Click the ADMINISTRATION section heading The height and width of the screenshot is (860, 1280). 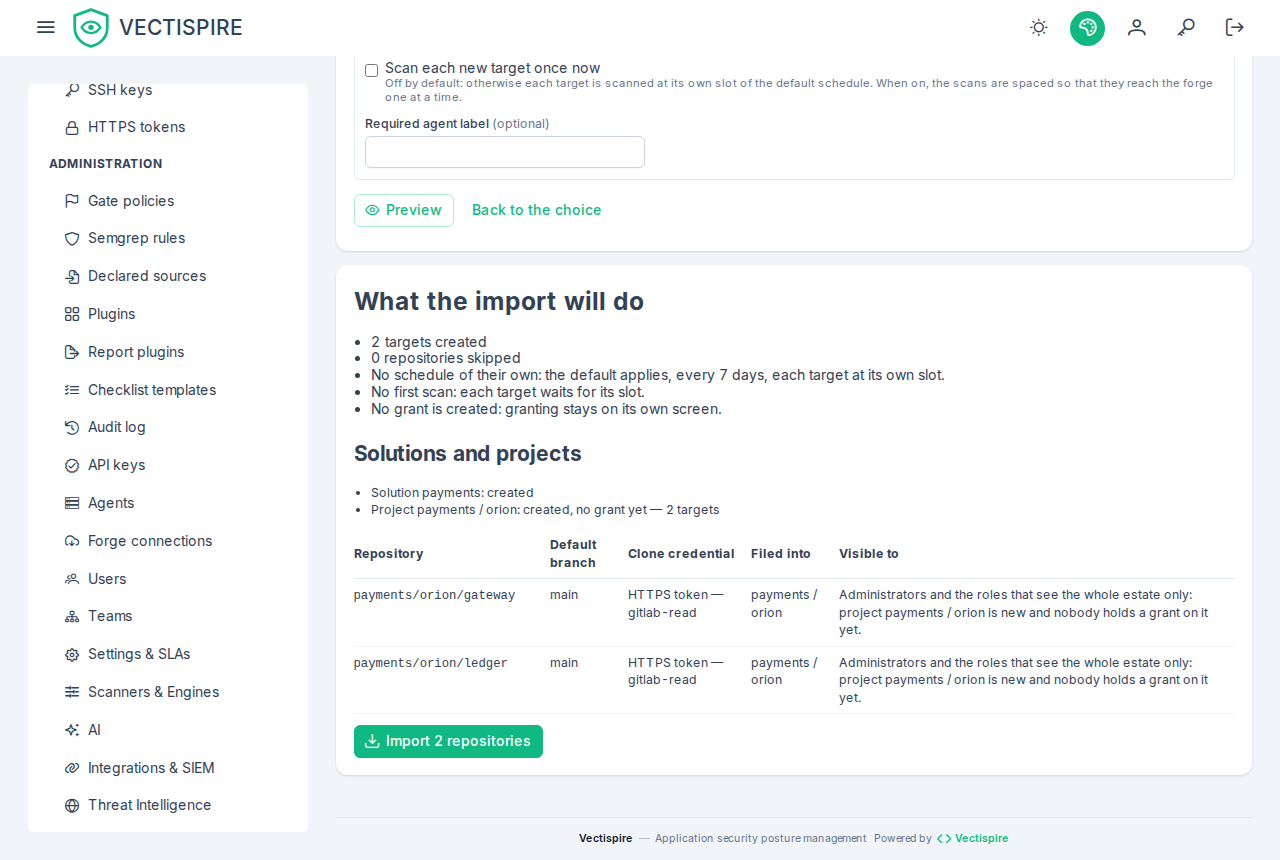tap(106, 164)
